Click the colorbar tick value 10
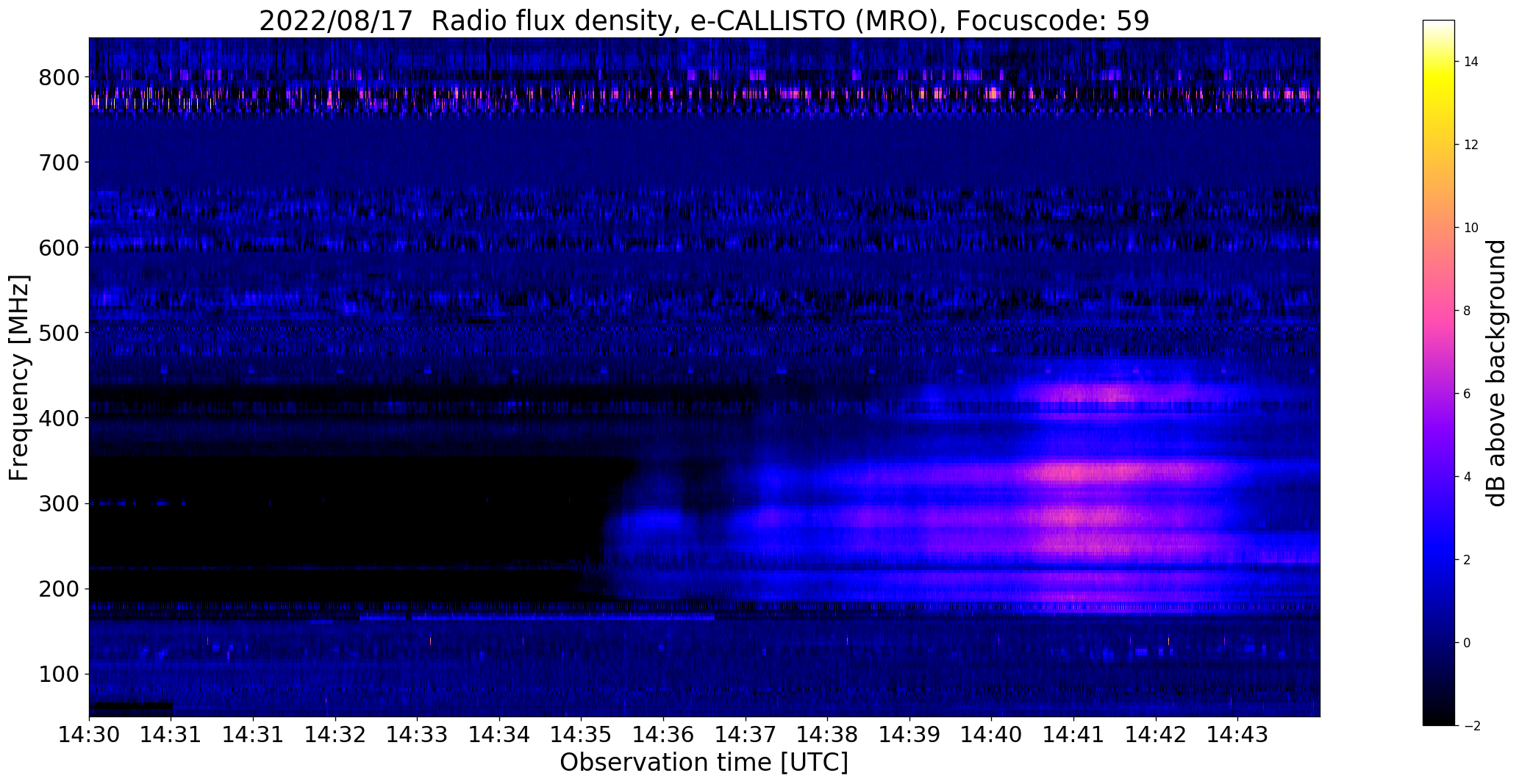Viewport: 1519px width, 784px height. point(1471,228)
